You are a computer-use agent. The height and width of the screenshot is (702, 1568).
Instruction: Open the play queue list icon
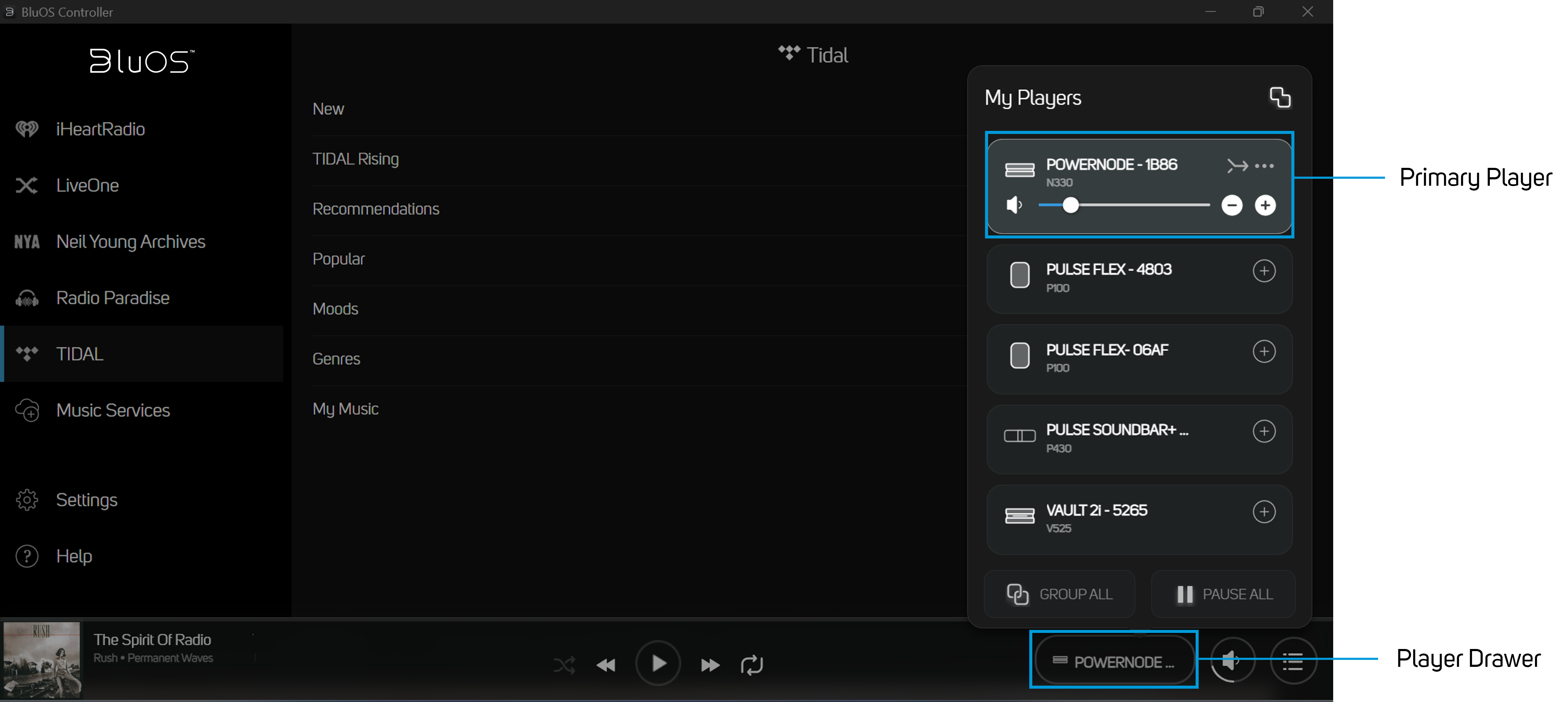coord(1293,660)
